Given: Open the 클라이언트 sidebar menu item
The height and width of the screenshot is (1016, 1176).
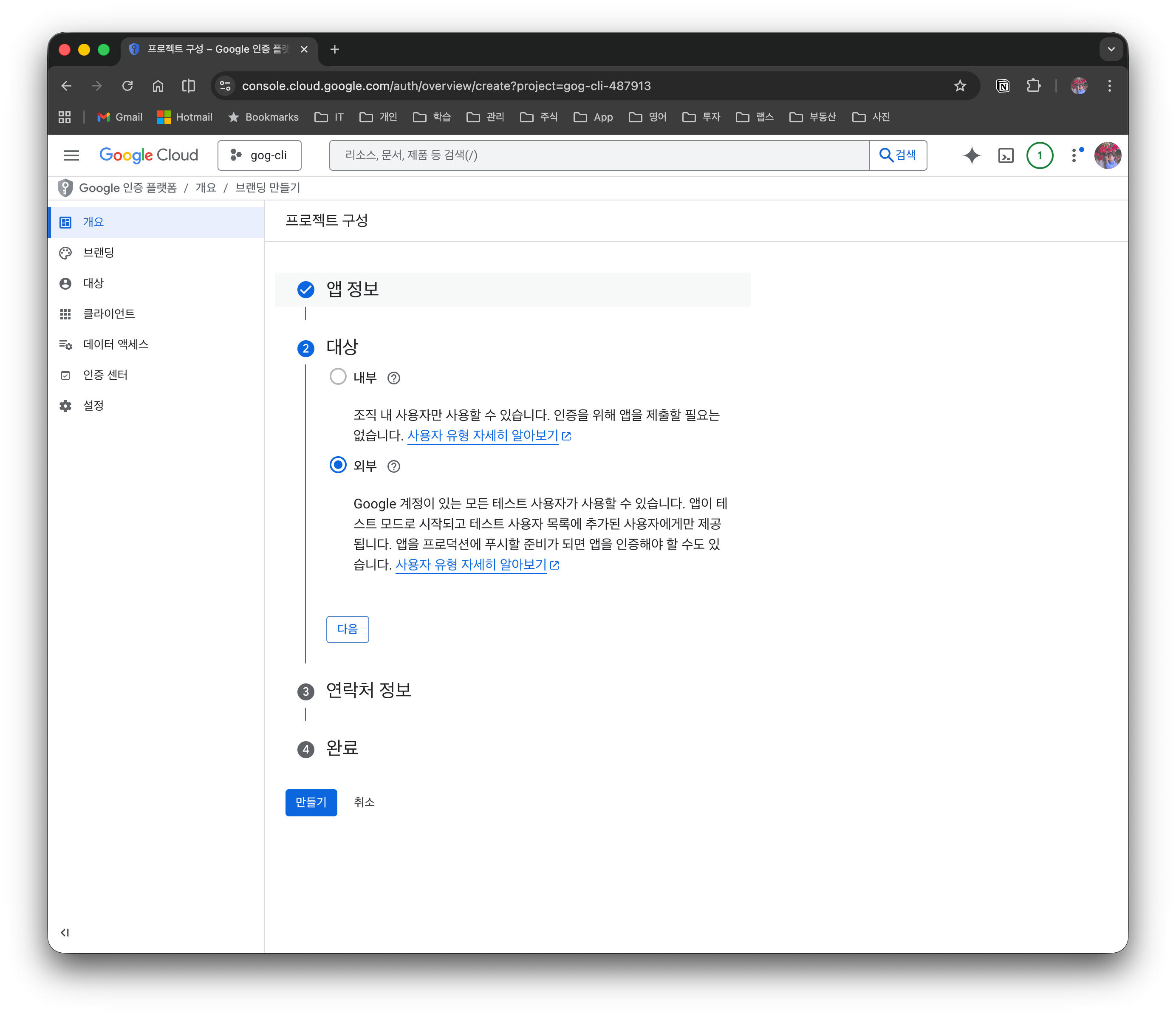Looking at the screenshot, I should click(x=108, y=314).
